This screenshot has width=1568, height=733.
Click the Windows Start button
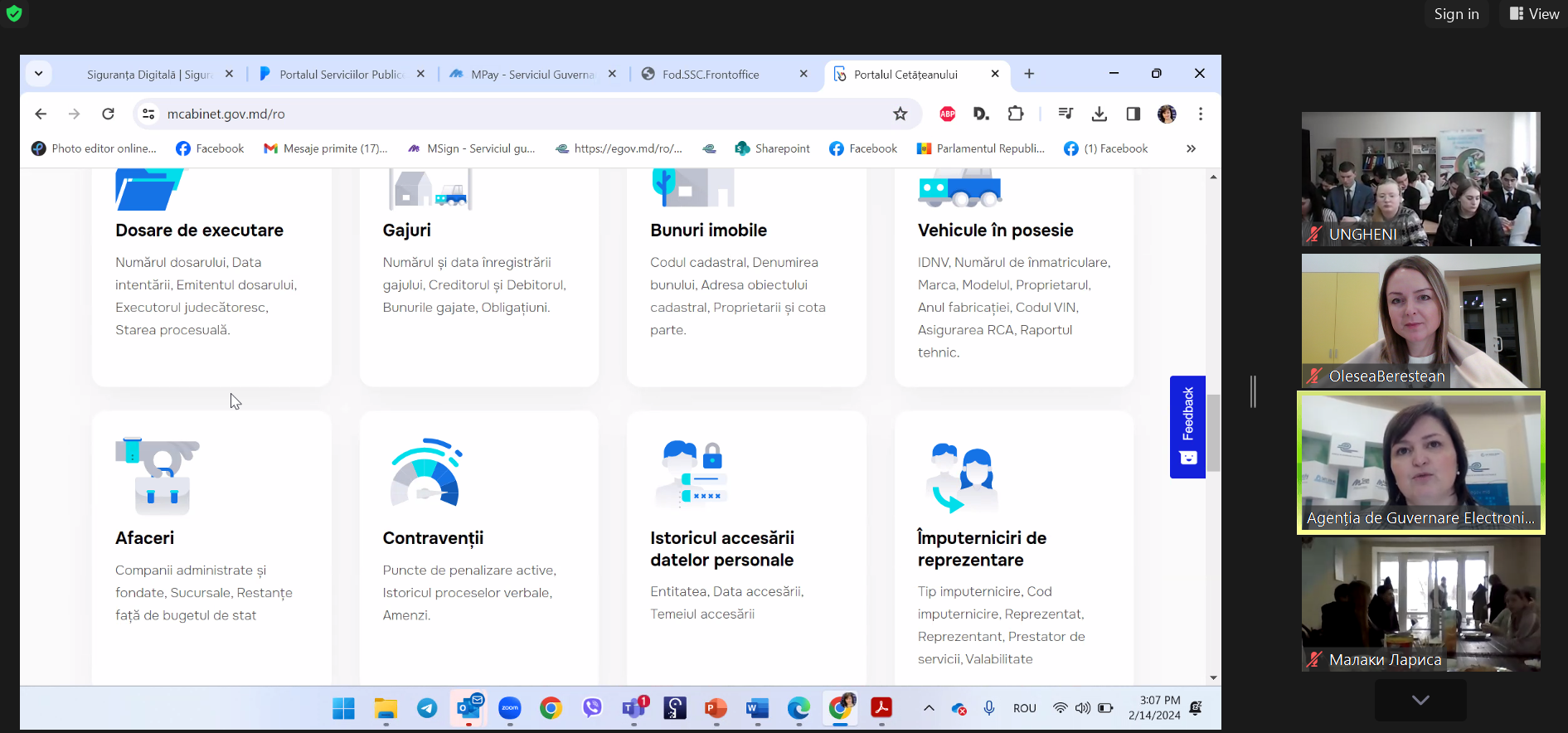tap(343, 708)
